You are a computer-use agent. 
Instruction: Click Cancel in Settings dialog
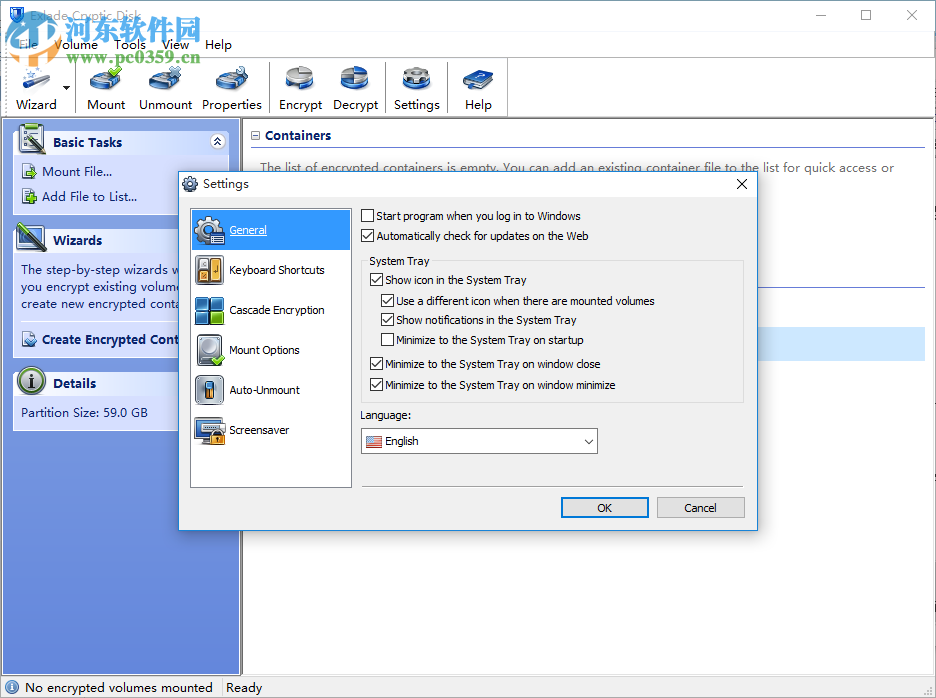pos(700,508)
